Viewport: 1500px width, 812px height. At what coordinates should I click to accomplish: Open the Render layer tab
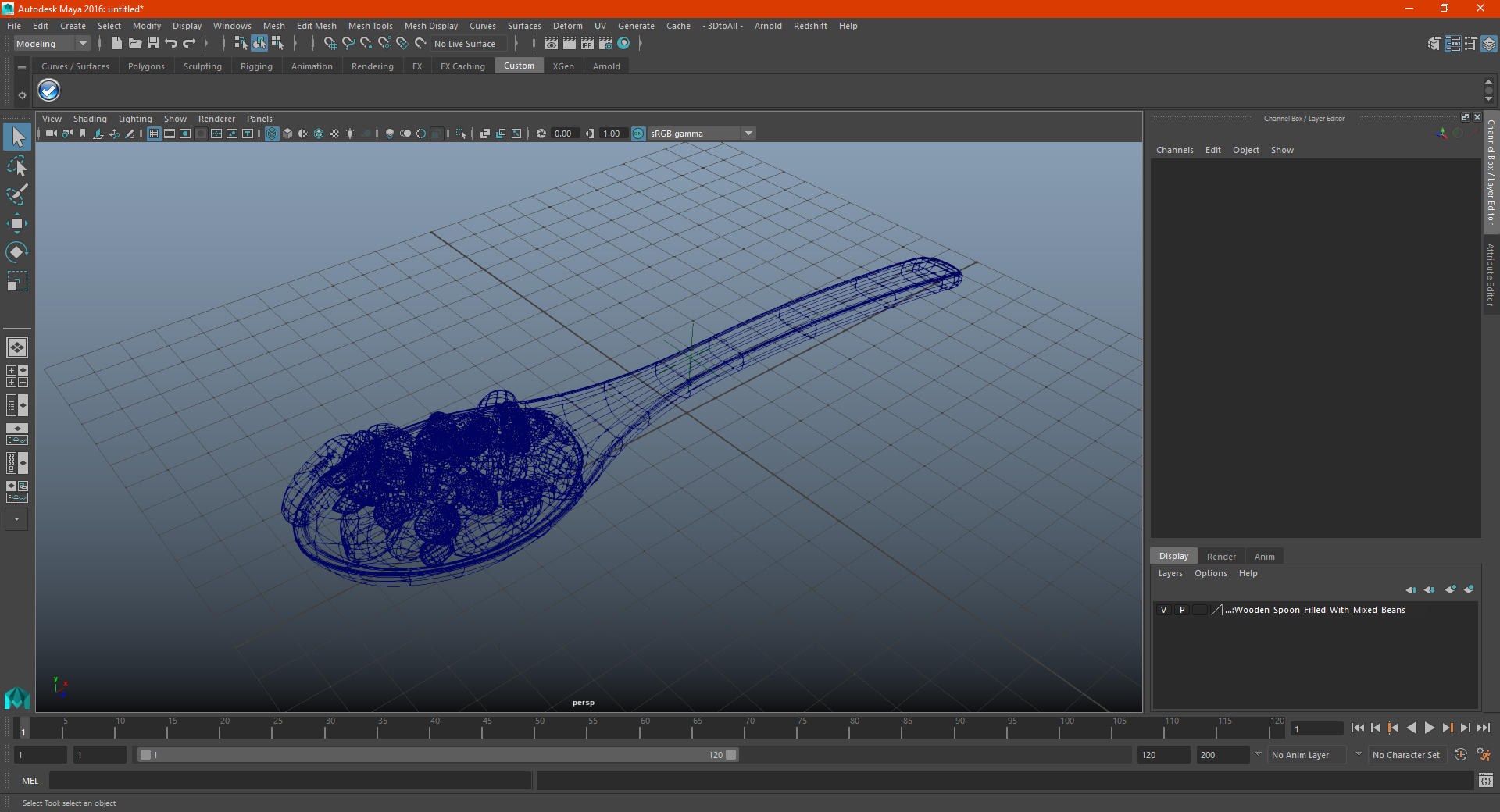point(1221,557)
